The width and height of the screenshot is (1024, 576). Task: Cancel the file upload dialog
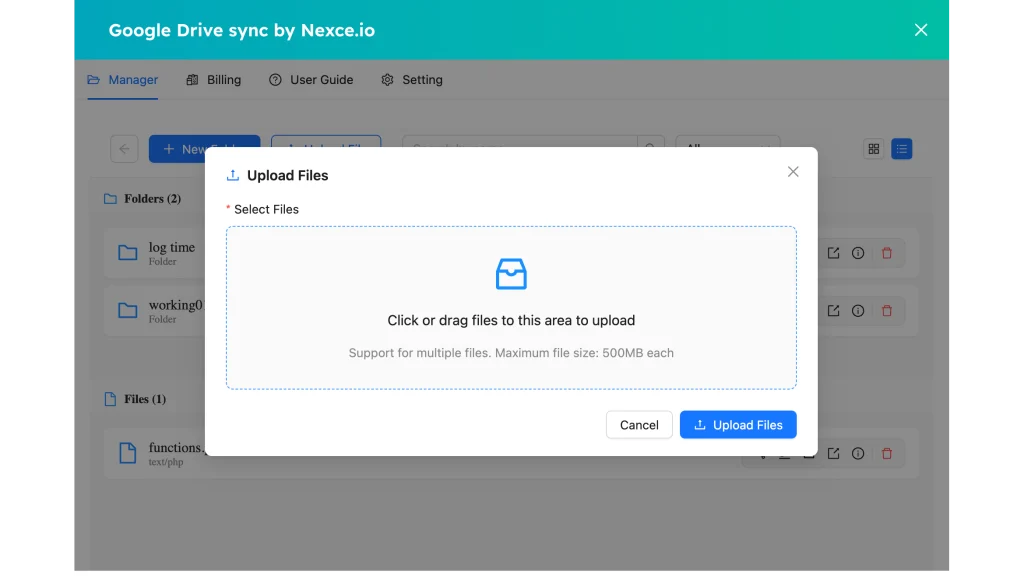point(639,425)
